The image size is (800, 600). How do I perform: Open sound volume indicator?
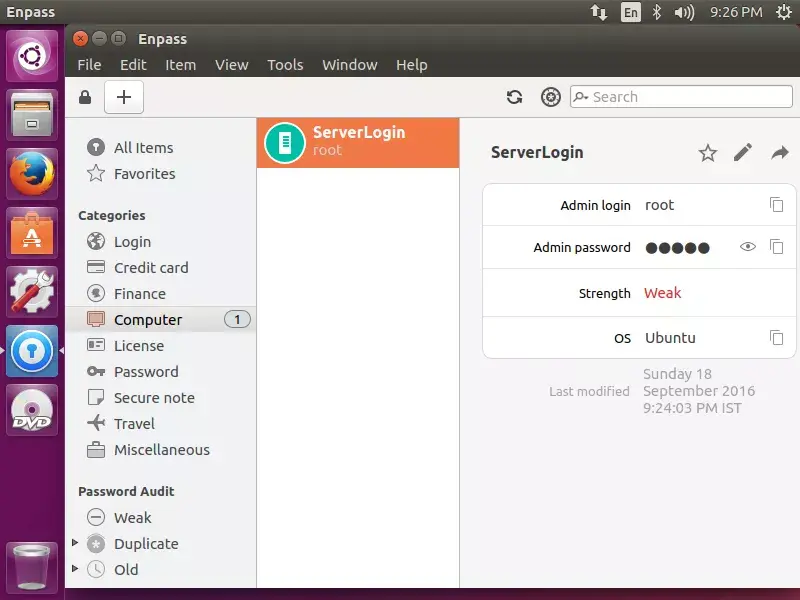tap(684, 12)
